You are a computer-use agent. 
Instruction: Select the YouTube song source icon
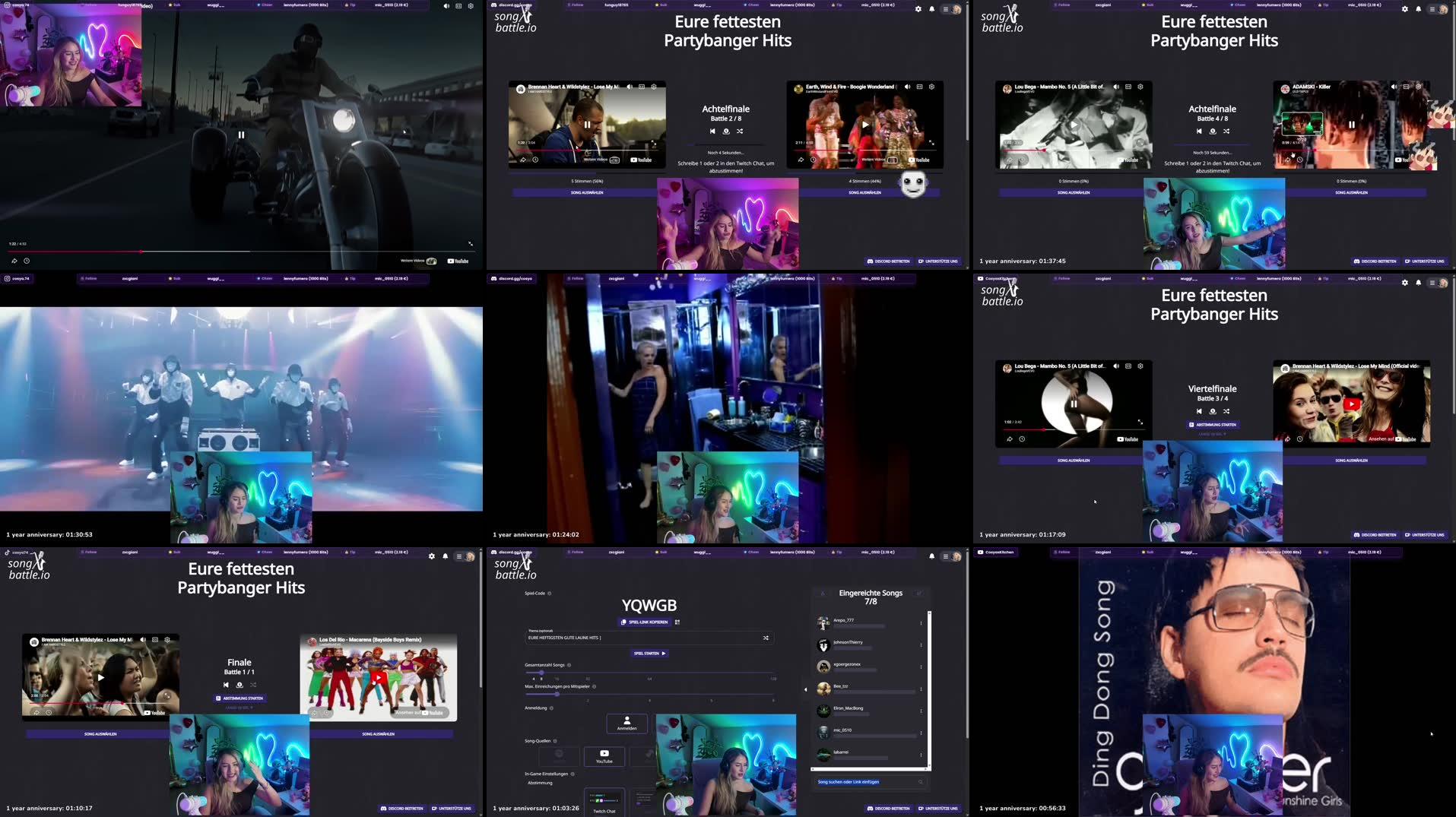[x=604, y=756]
